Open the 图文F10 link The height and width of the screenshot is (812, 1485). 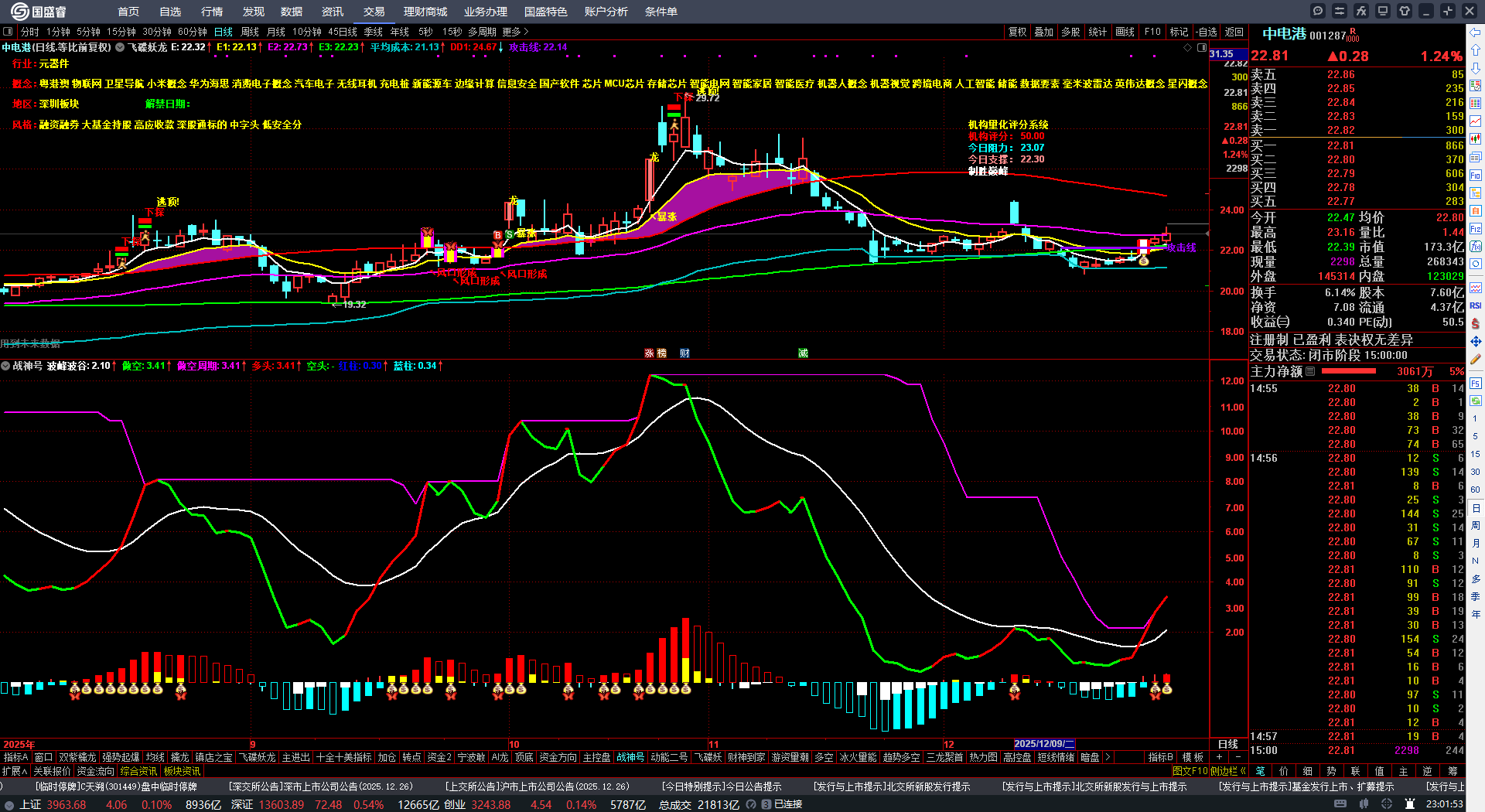(1190, 771)
